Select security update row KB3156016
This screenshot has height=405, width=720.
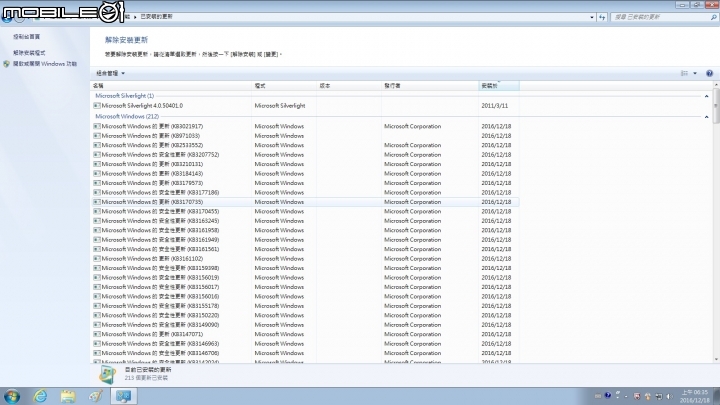(305, 296)
